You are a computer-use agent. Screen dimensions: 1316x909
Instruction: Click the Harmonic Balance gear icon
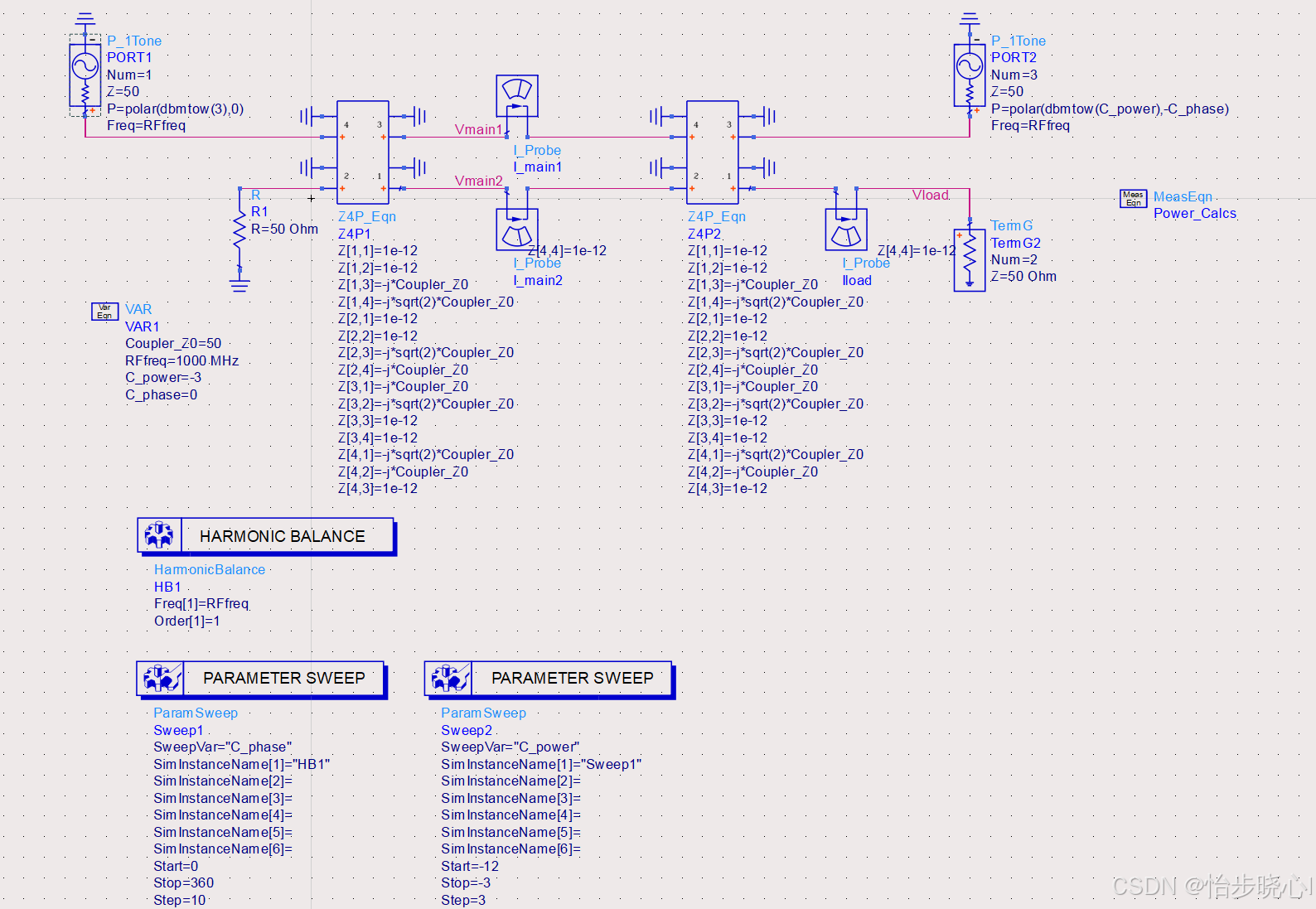(159, 535)
